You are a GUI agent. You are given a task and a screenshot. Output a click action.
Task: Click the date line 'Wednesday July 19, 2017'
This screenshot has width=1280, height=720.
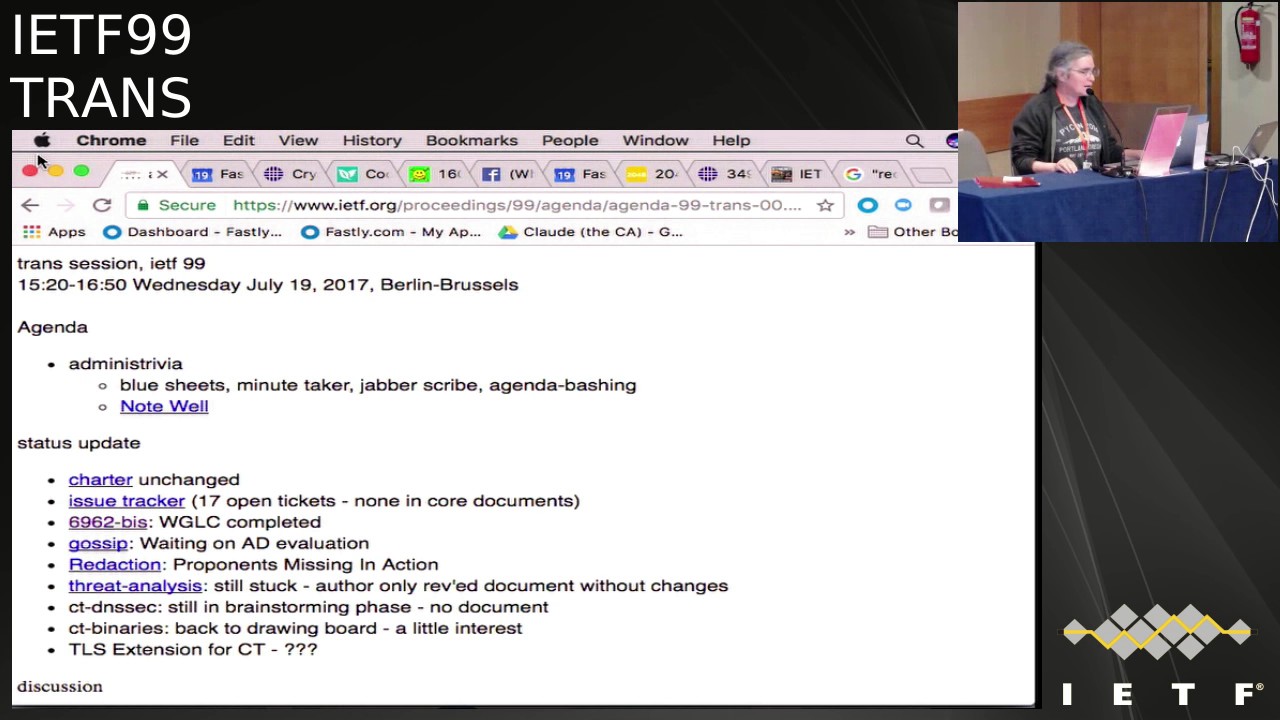251,285
